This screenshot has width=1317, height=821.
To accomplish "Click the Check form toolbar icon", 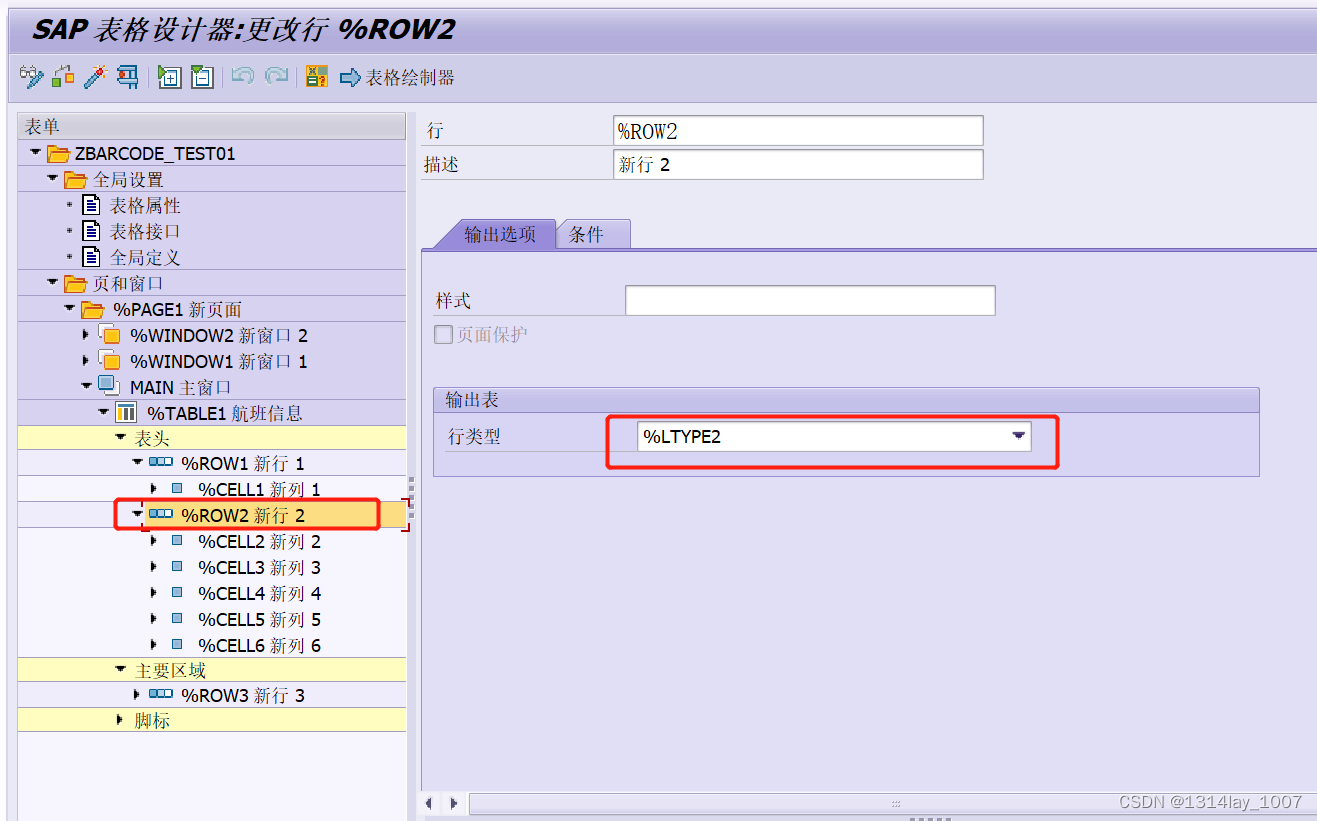I will [64, 77].
